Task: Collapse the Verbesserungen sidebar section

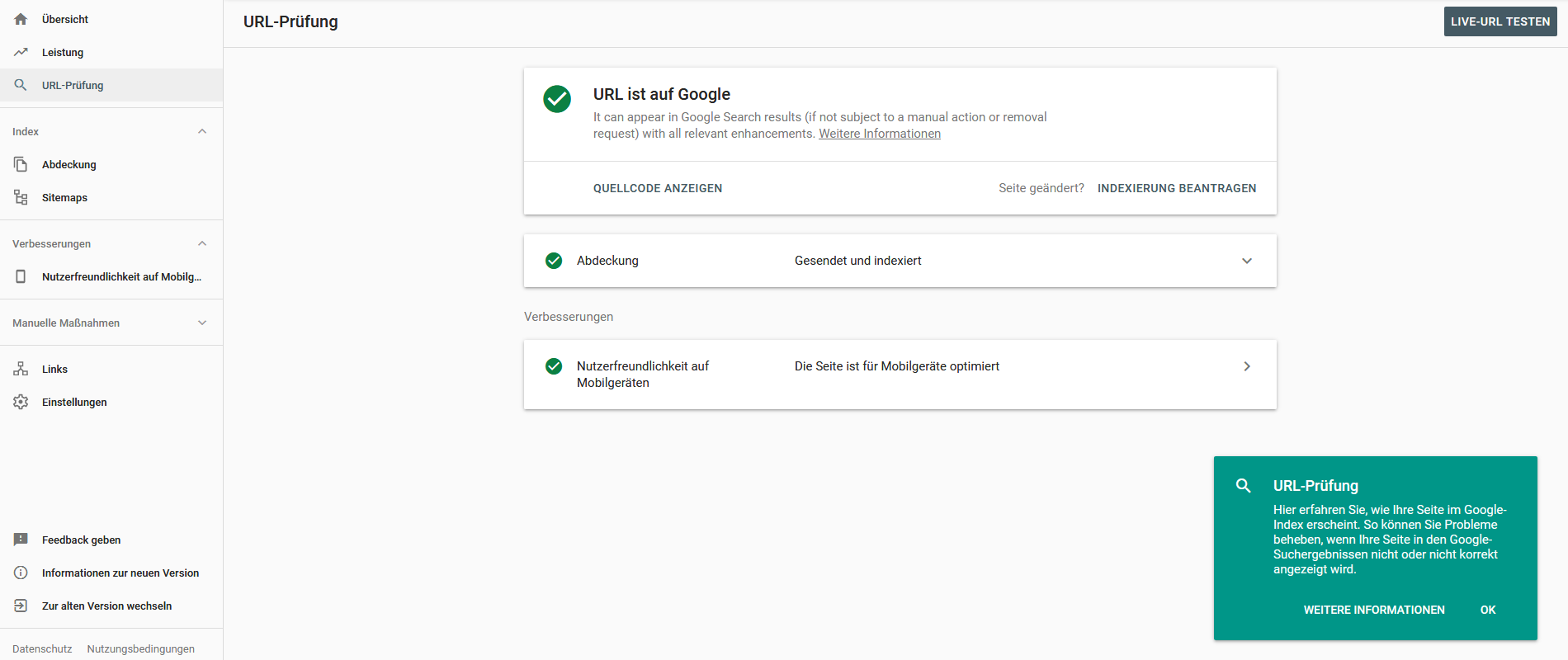Action: pos(202,243)
